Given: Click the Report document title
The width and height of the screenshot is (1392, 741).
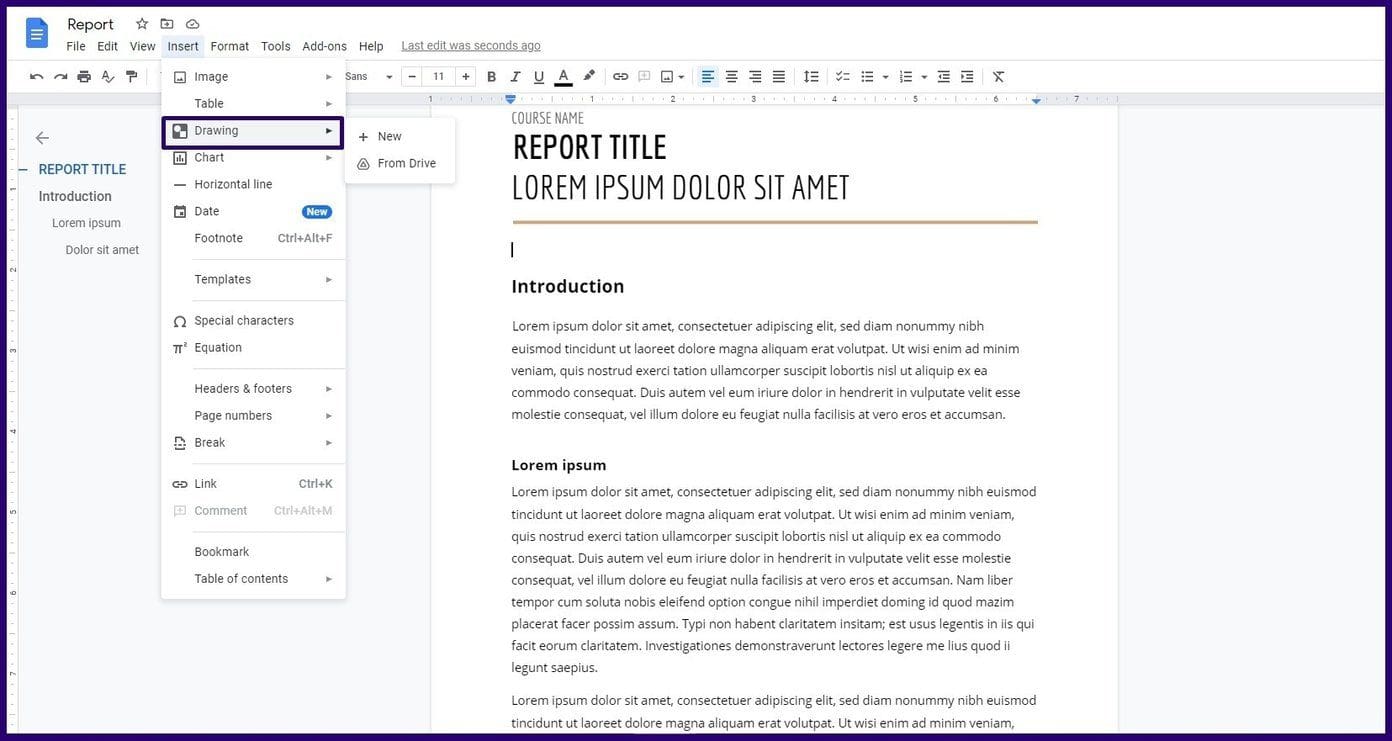Looking at the screenshot, I should pyautogui.click(x=90, y=24).
